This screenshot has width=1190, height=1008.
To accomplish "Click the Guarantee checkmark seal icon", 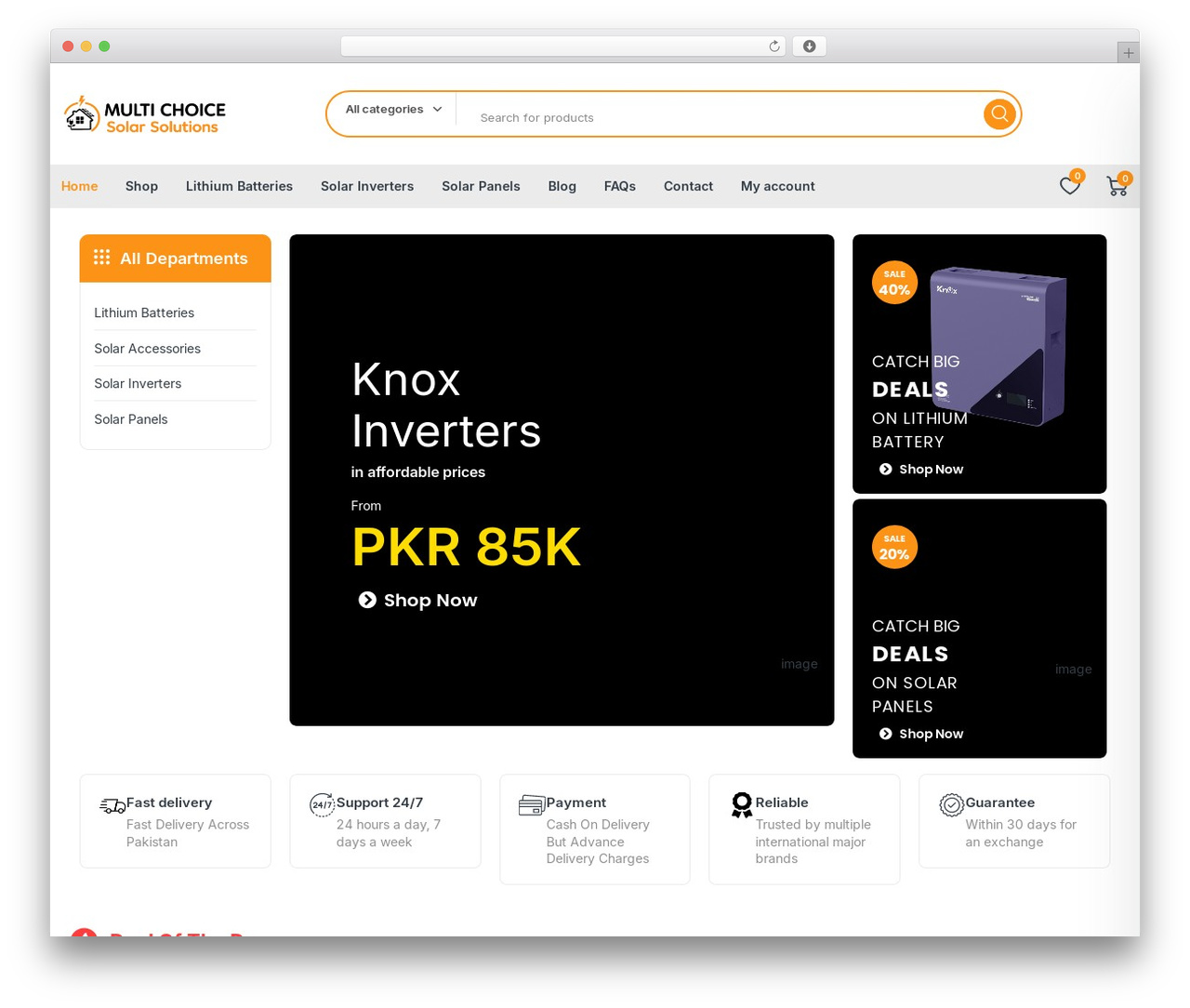I will click(951, 804).
